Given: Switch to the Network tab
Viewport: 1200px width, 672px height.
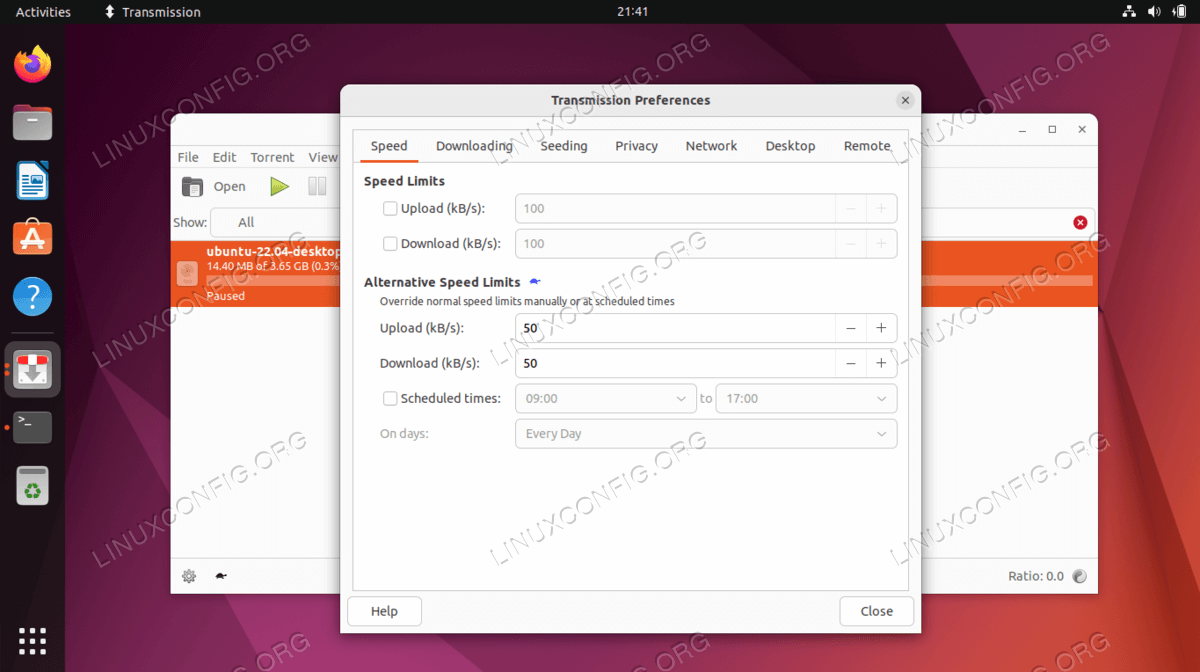Looking at the screenshot, I should pos(711,146).
